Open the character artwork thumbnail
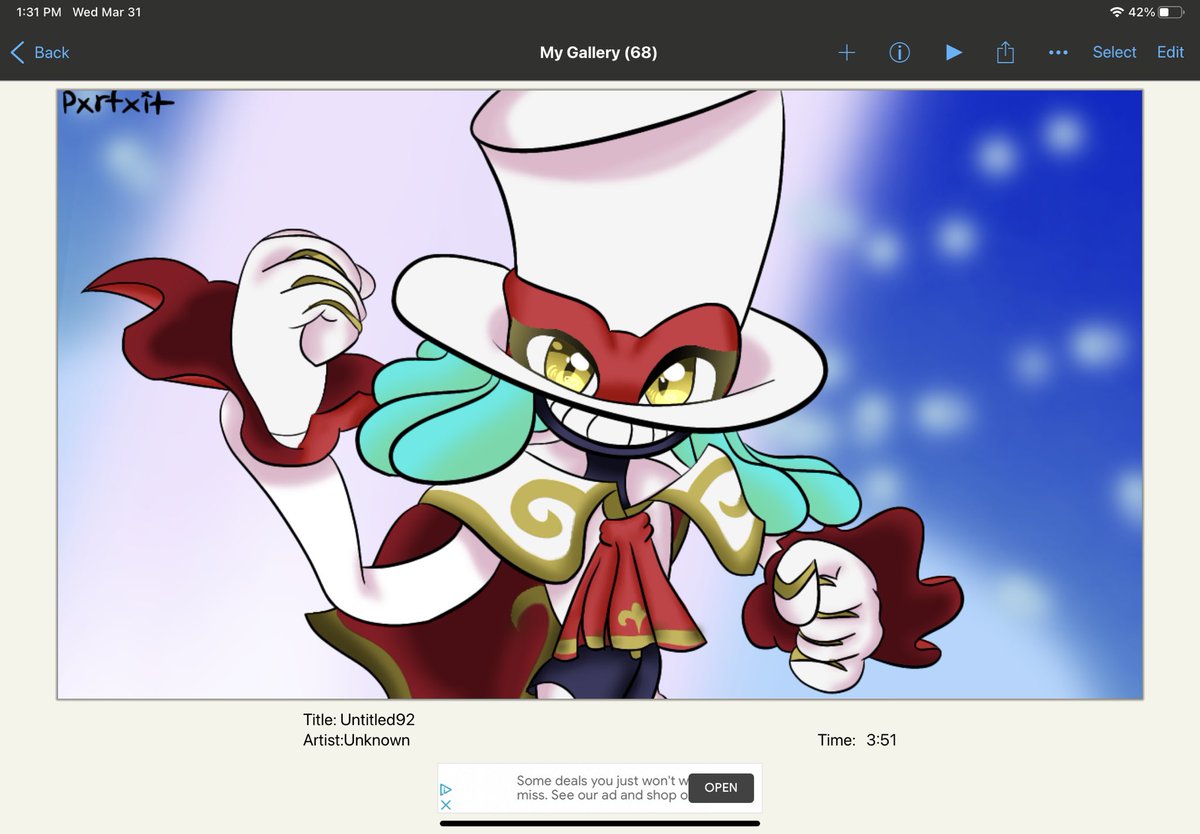The width and height of the screenshot is (1200, 834). tap(600, 394)
